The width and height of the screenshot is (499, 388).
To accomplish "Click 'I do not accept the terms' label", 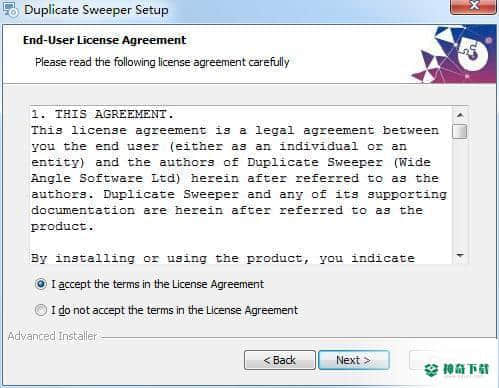I will 174,310.
